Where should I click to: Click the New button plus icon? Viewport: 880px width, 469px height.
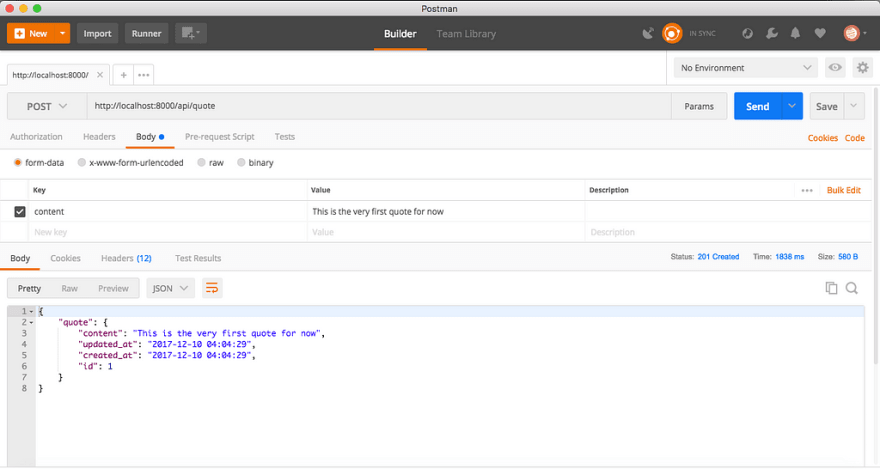tap(20, 34)
